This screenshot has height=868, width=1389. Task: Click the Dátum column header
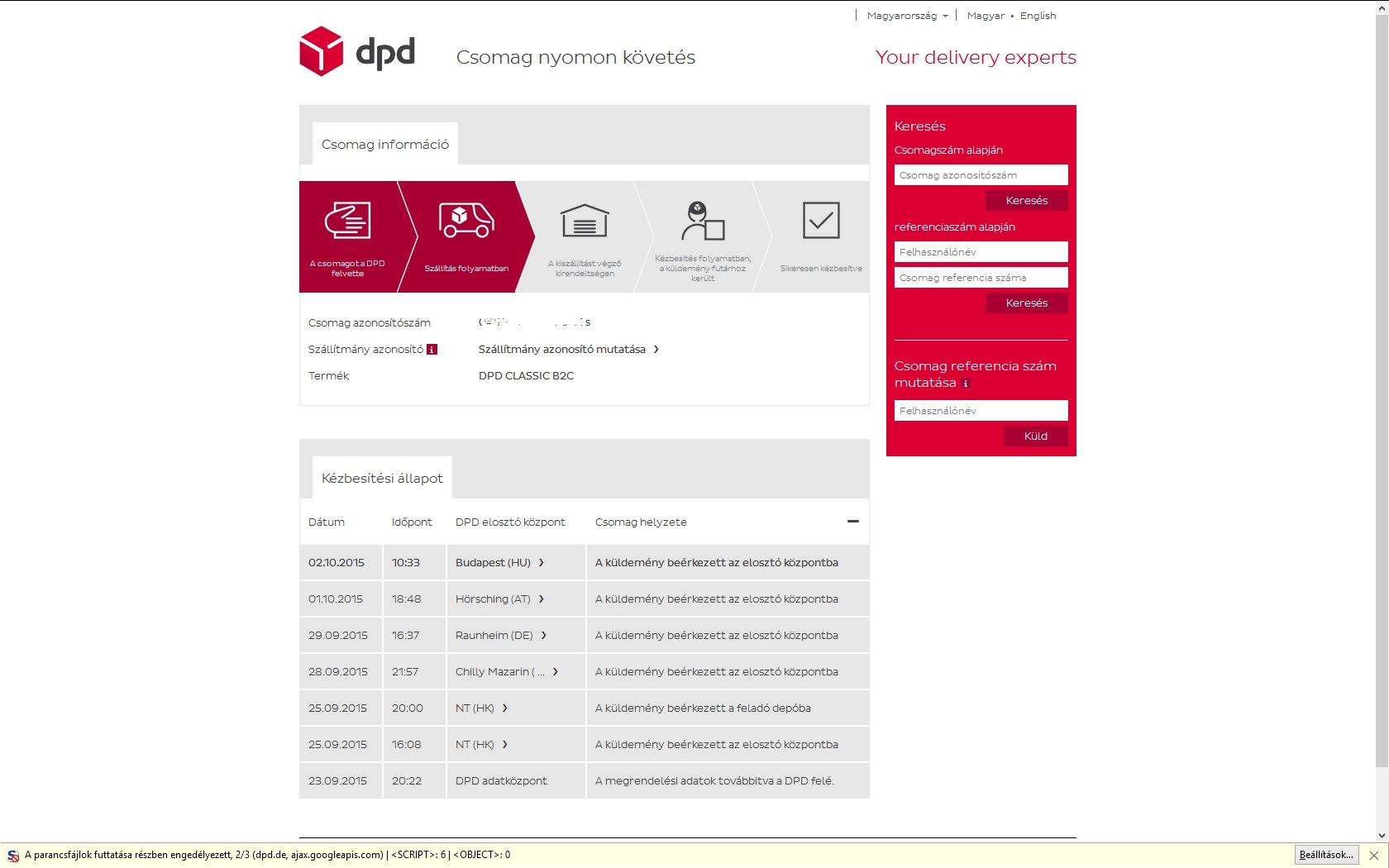(327, 522)
